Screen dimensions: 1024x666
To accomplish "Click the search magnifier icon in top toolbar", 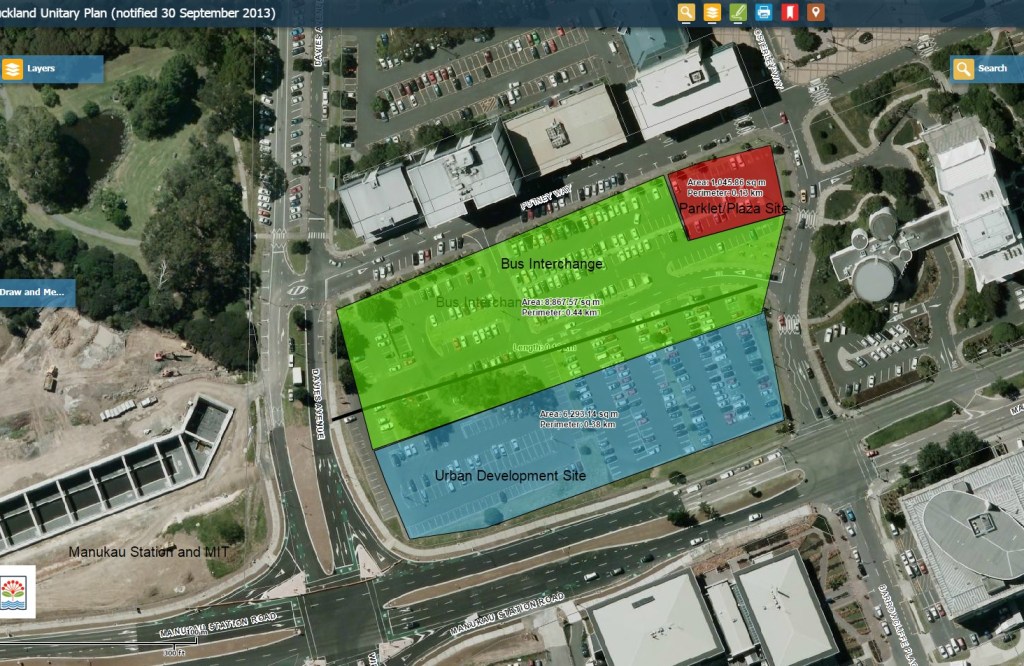I will click(x=686, y=12).
